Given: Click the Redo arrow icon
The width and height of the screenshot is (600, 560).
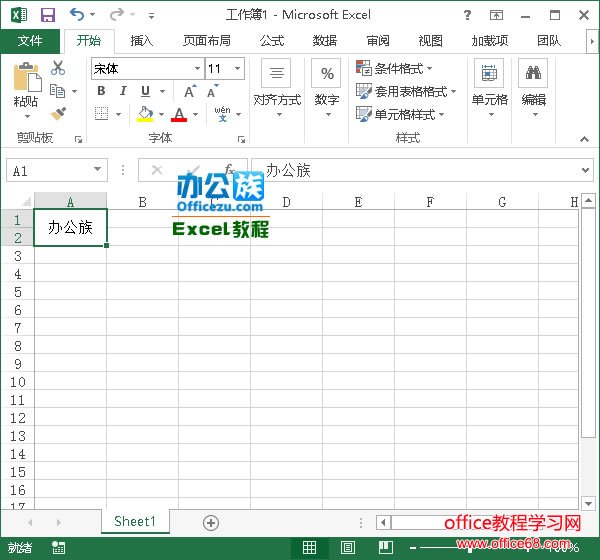Looking at the screenshot, I should point(117,15).
